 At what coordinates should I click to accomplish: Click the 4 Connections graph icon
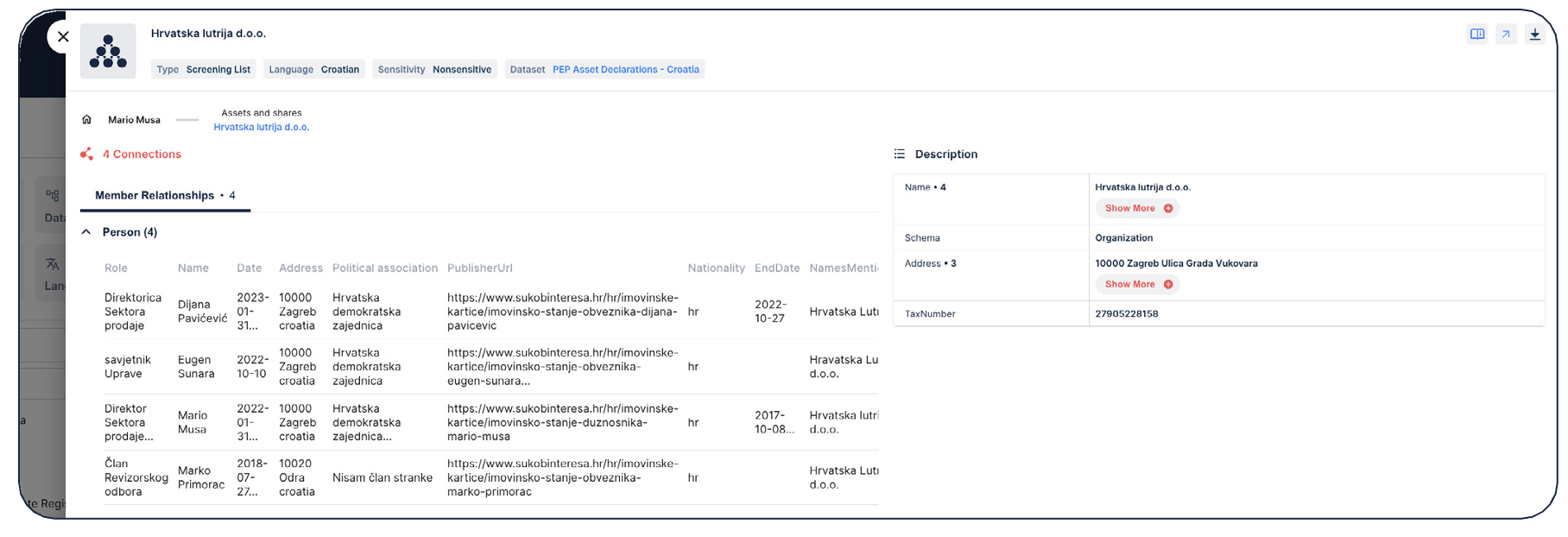click(x=86, y=154)
